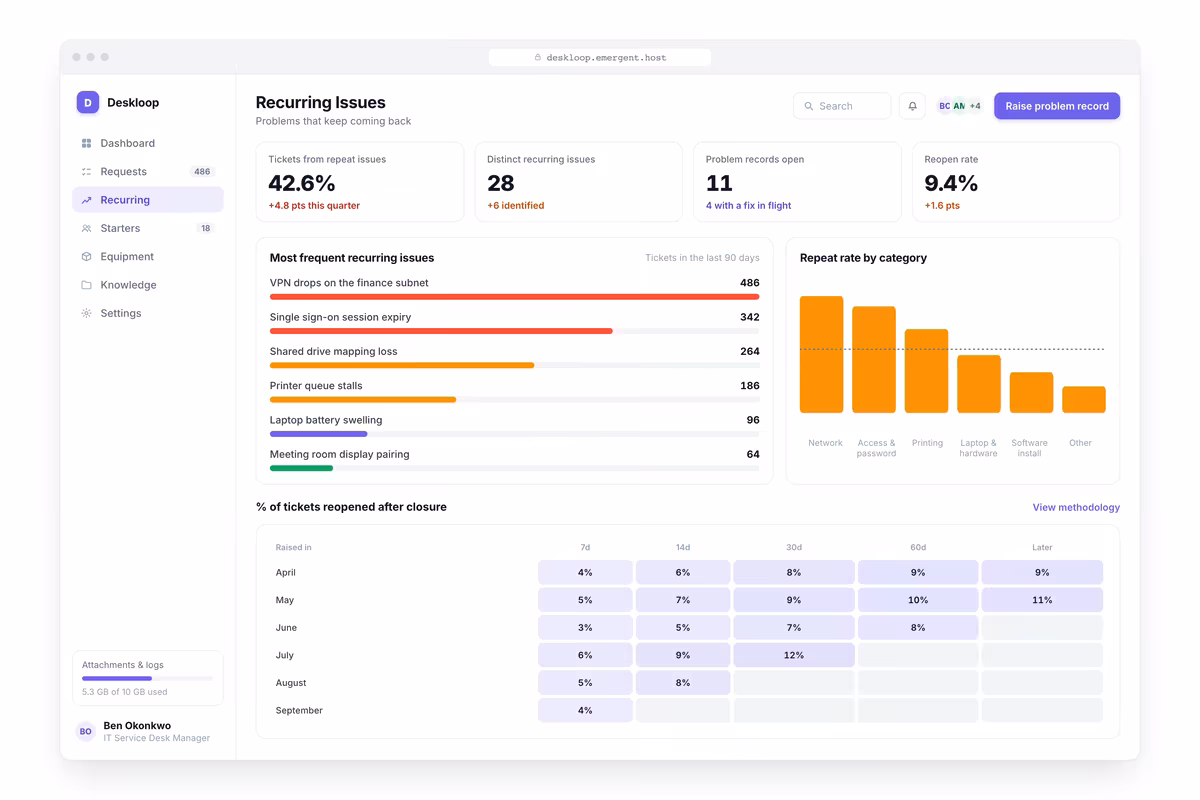Click the August 14d cell showing 8%
The width and height of the screenshot is (1200, 800).
pyautogui.click(x=683, y=683)
